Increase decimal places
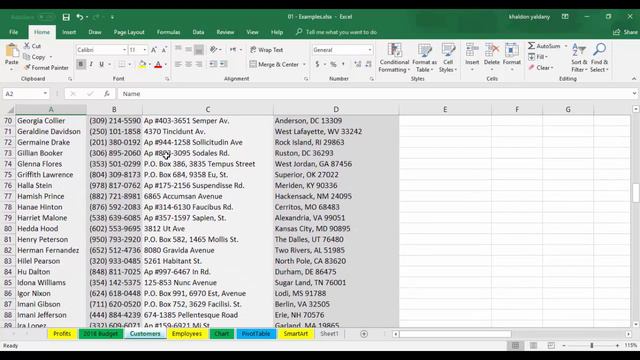This screenshot has width=640, height=360. coord(358,64)
